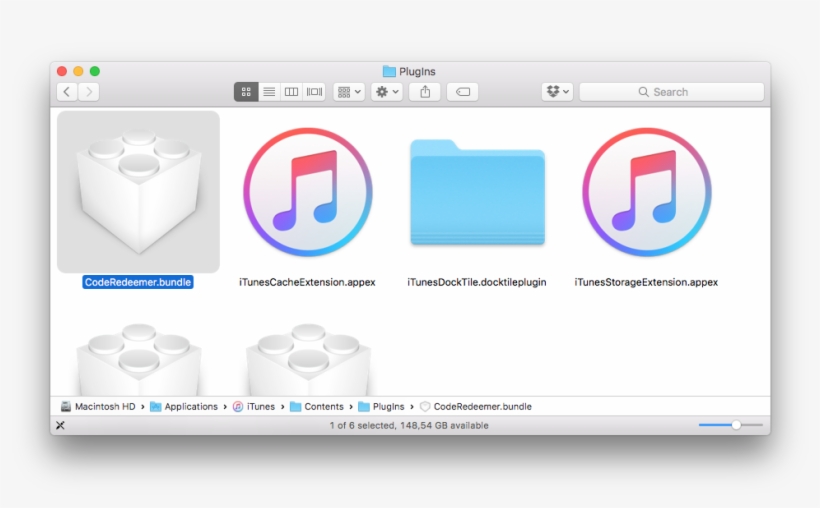This screenshot has width=820, height=508.
Task: Switch to column view
Action: pyautogui.click(x=291, y=92)
